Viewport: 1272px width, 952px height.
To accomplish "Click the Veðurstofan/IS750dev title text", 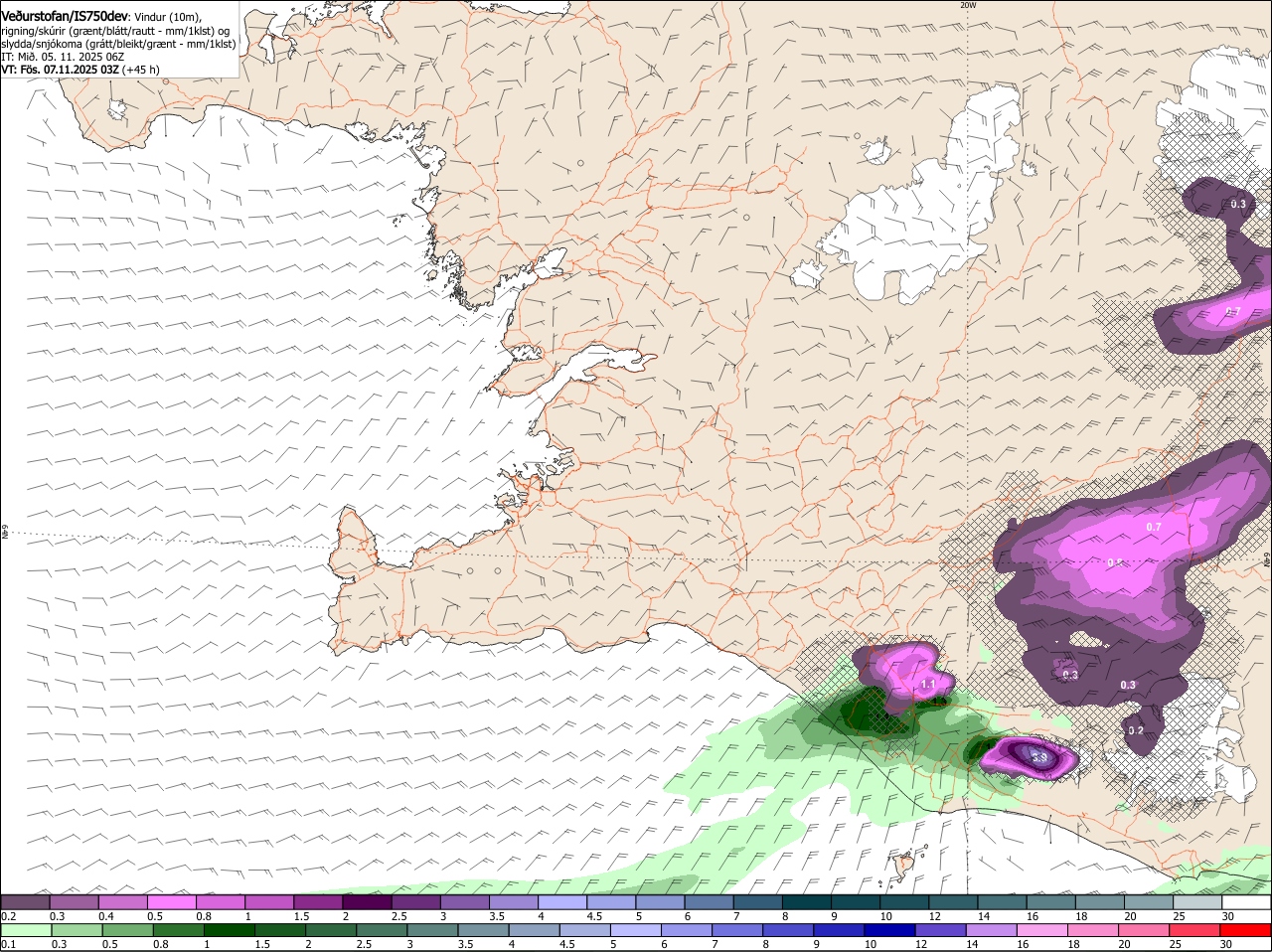I will [65, 17].
